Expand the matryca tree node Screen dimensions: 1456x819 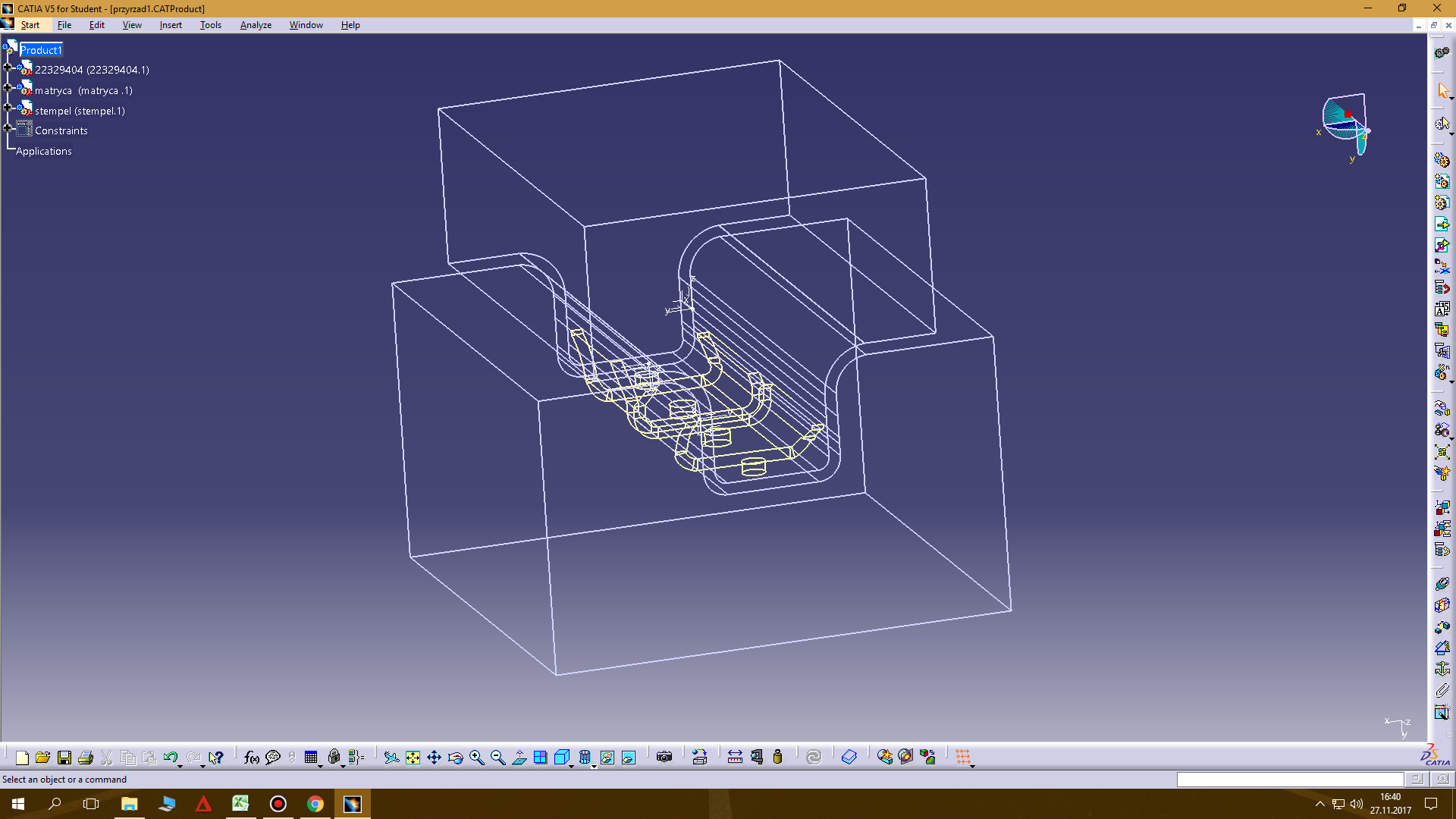[x=8, y=88]
